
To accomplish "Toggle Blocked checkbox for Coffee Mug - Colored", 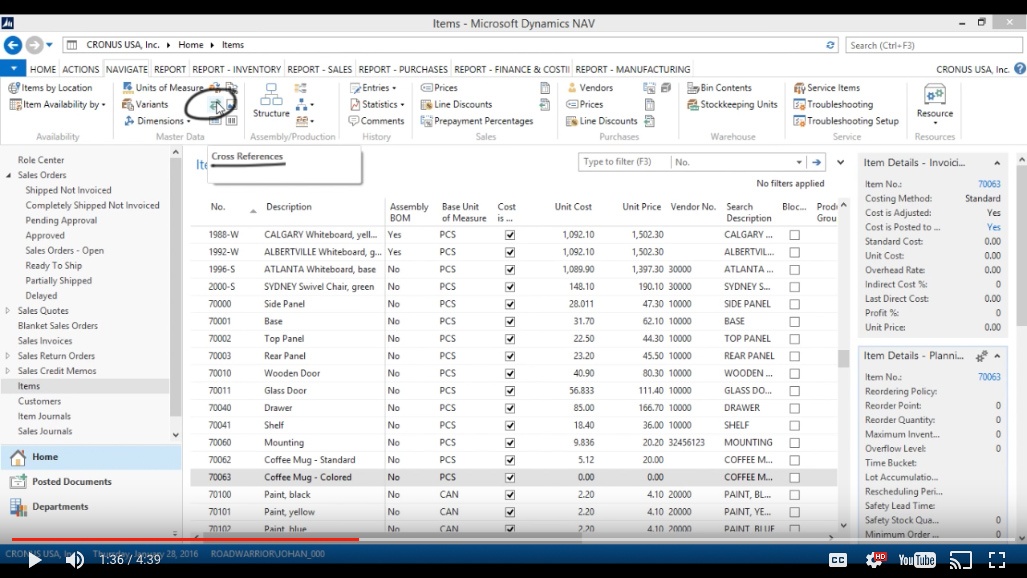I will pyautogui.click(x=794, y=478).
